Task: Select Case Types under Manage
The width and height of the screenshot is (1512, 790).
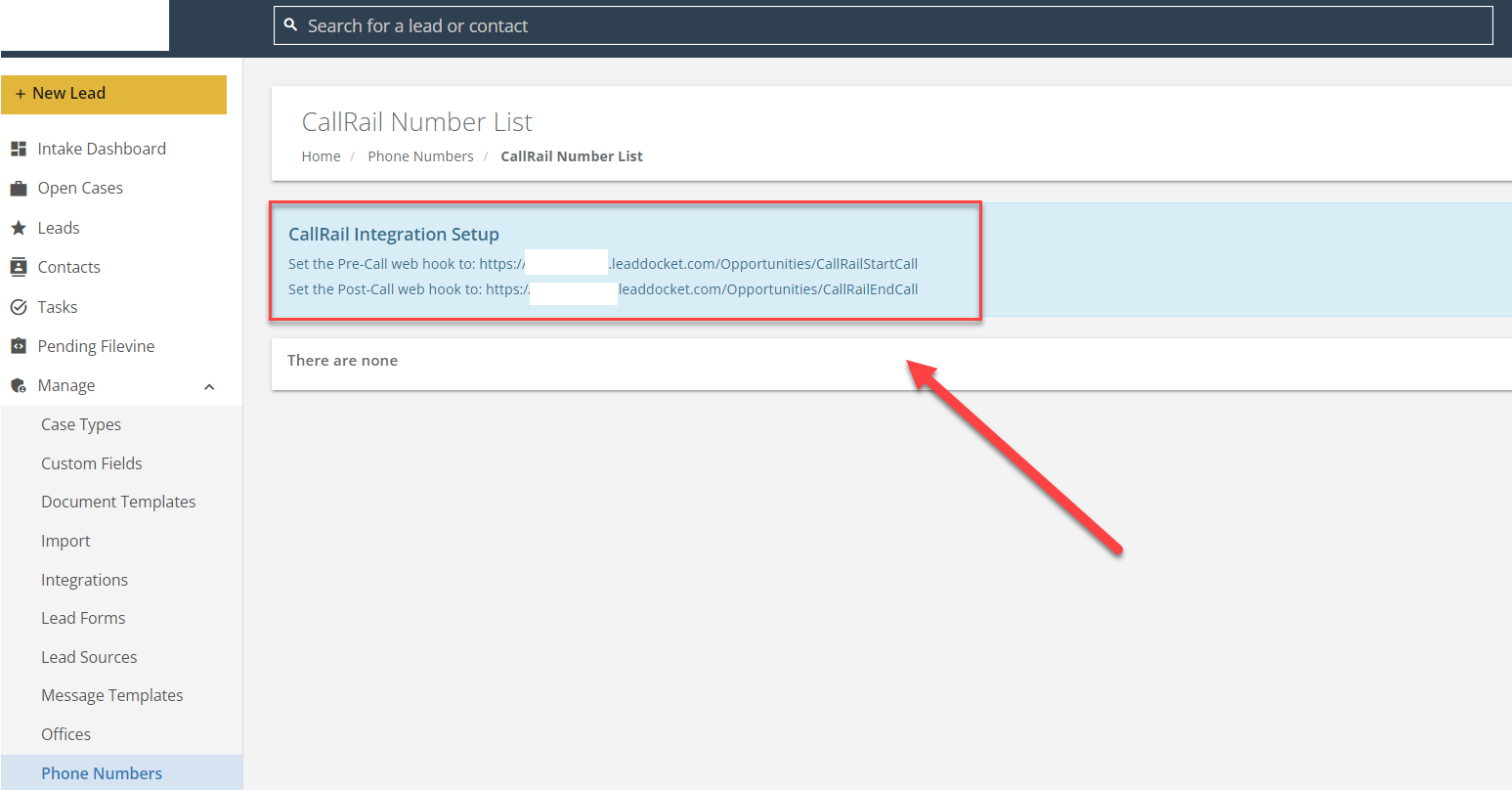Action: [x=80, y=423]
